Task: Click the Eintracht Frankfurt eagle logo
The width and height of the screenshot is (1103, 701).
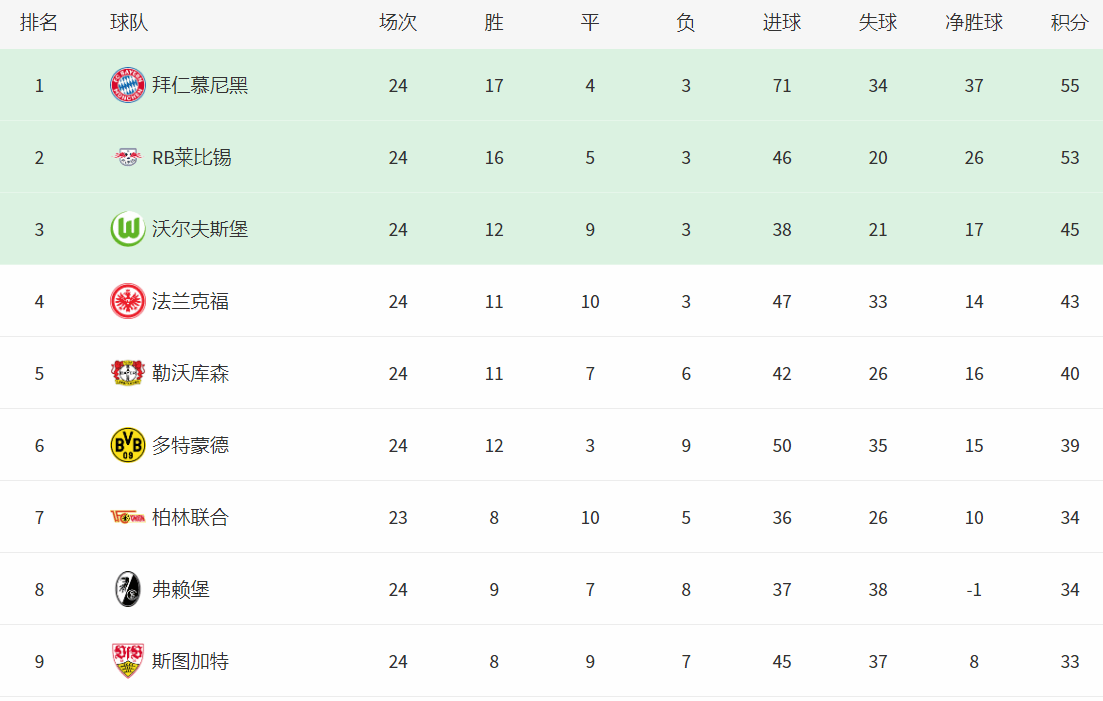Action: 128,302
